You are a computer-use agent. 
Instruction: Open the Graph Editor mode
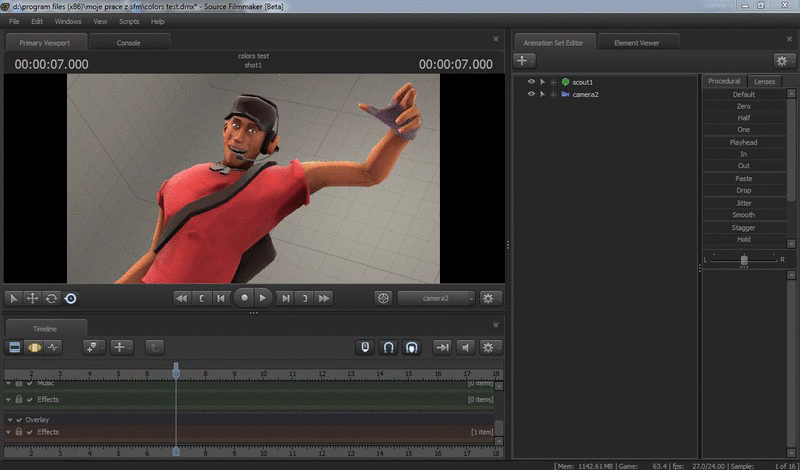(53, 347)
